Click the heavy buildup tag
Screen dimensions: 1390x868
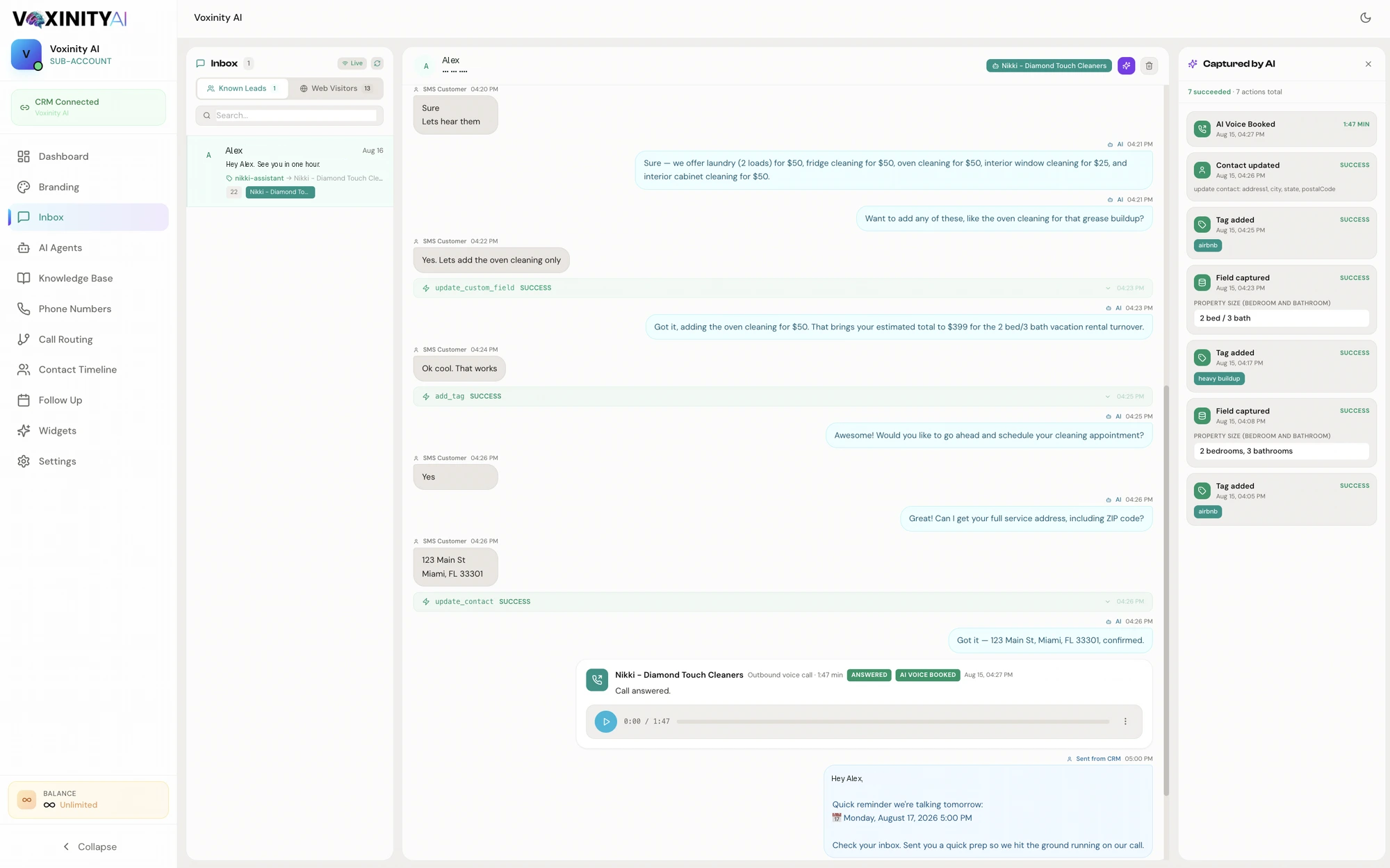click(x=1218, y=379)
